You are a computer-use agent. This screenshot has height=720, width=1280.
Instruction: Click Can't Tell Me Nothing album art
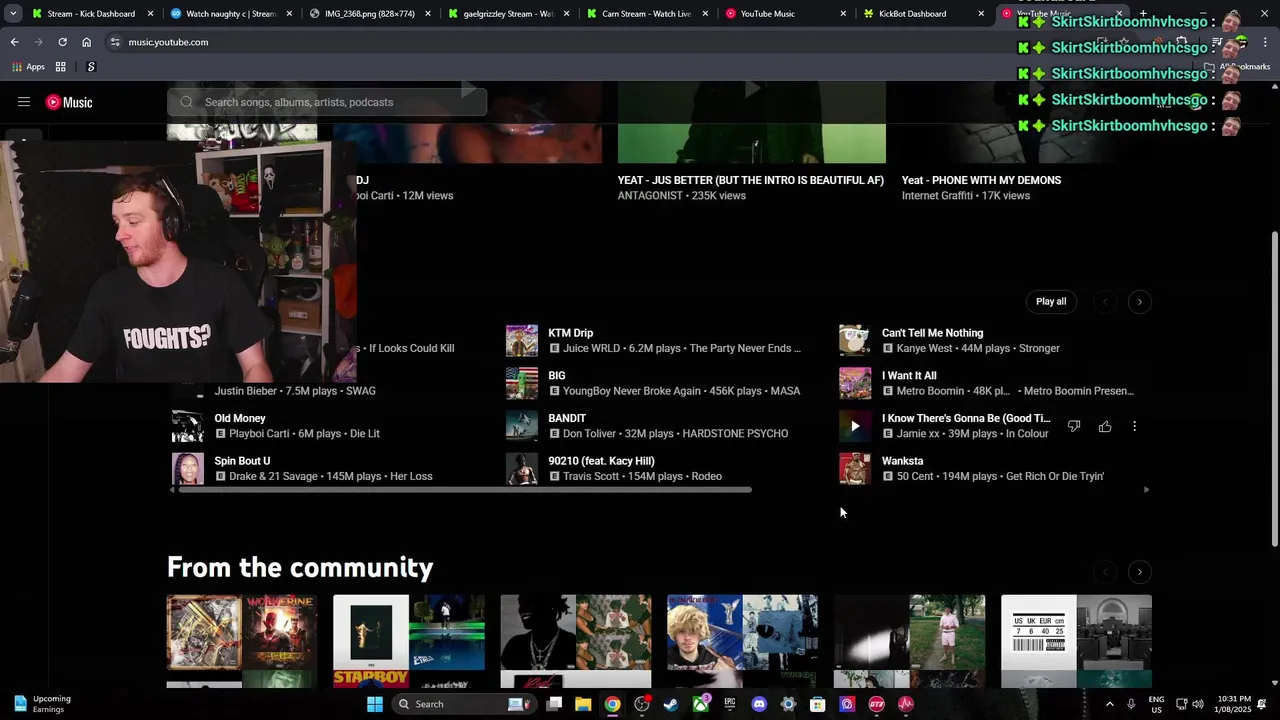[x=855, y=341]
